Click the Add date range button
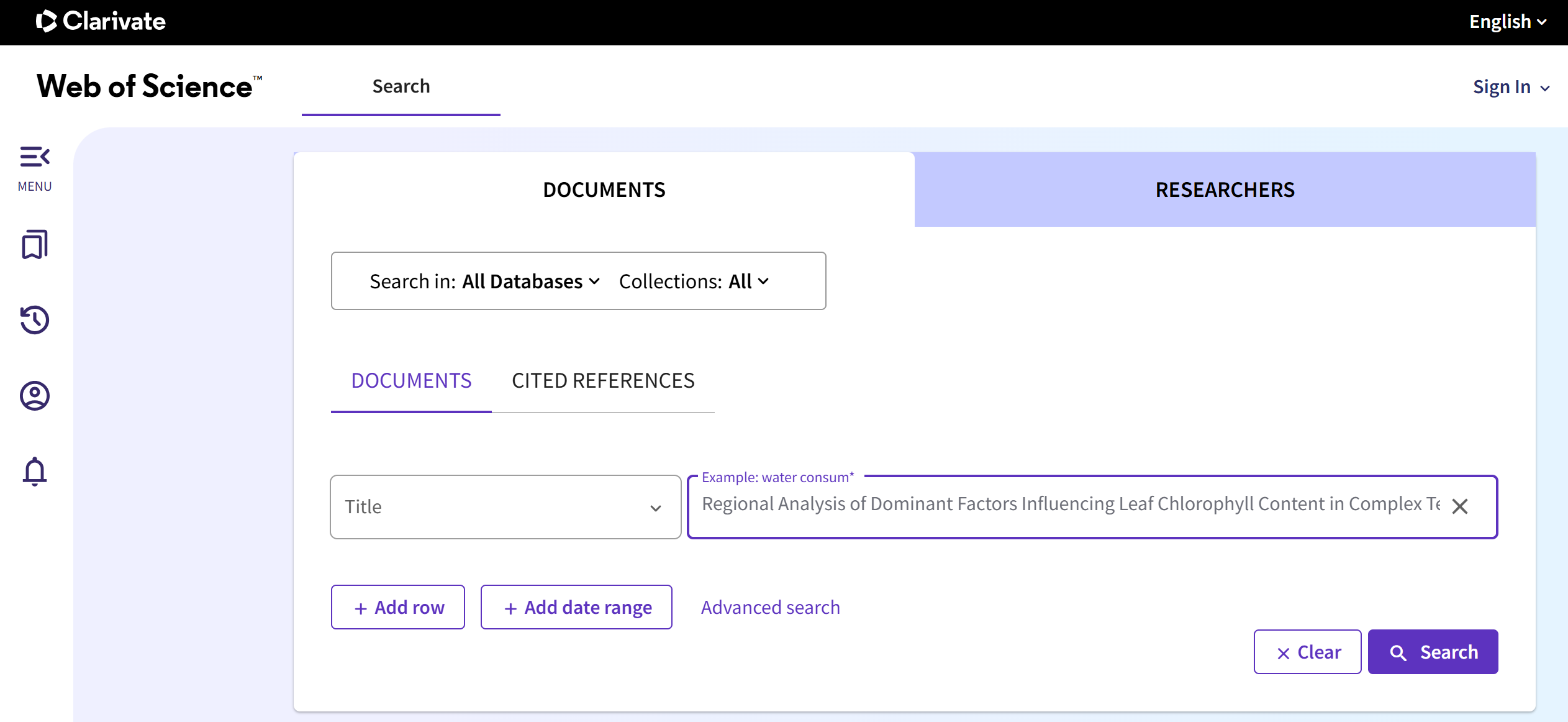This screenshot has height=722, width=1568. pyautogui.click(x=576, y=607)
